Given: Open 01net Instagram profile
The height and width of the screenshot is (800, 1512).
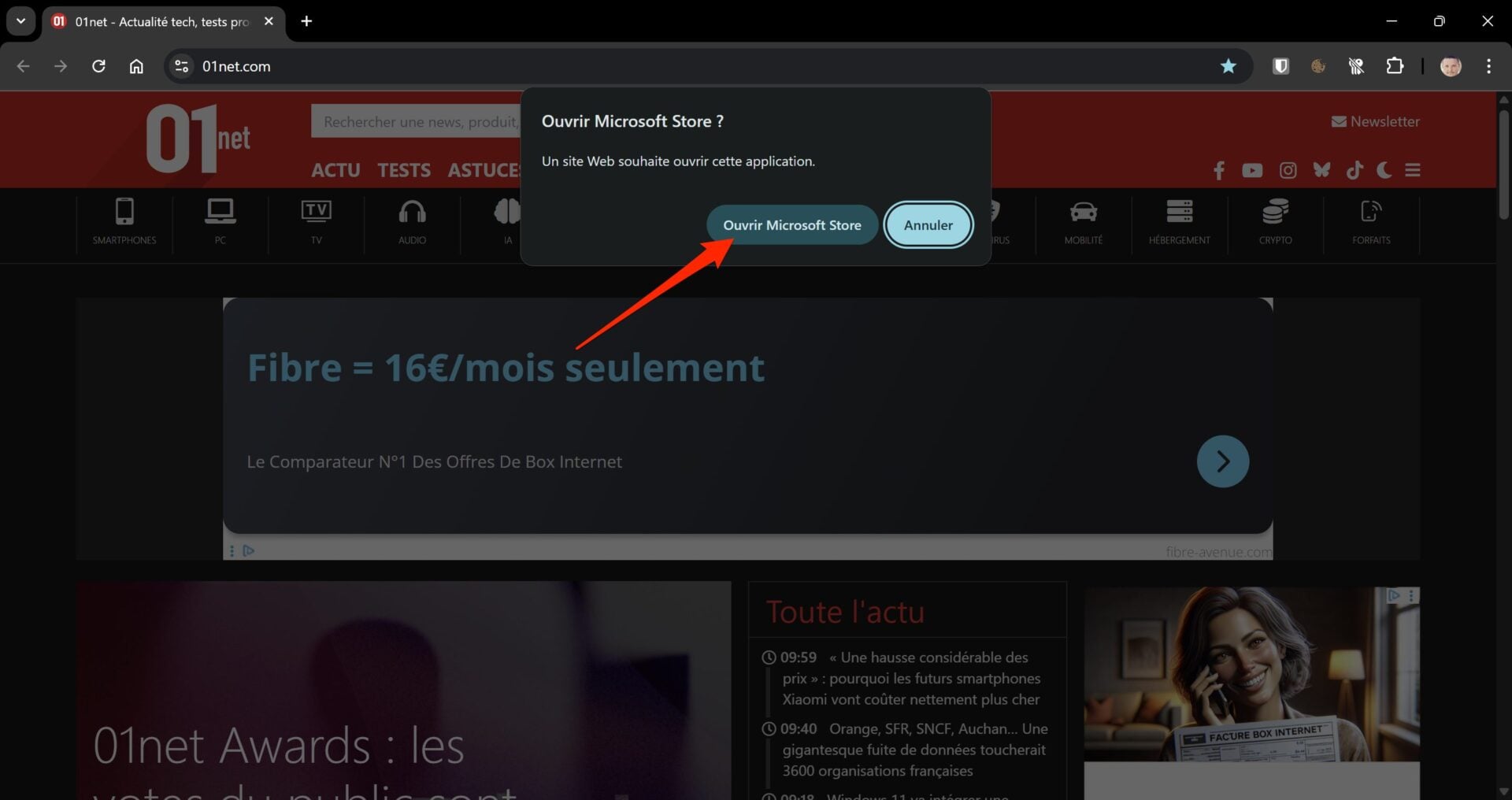Looking at the screenshot, I should (x=1288, y=170).
